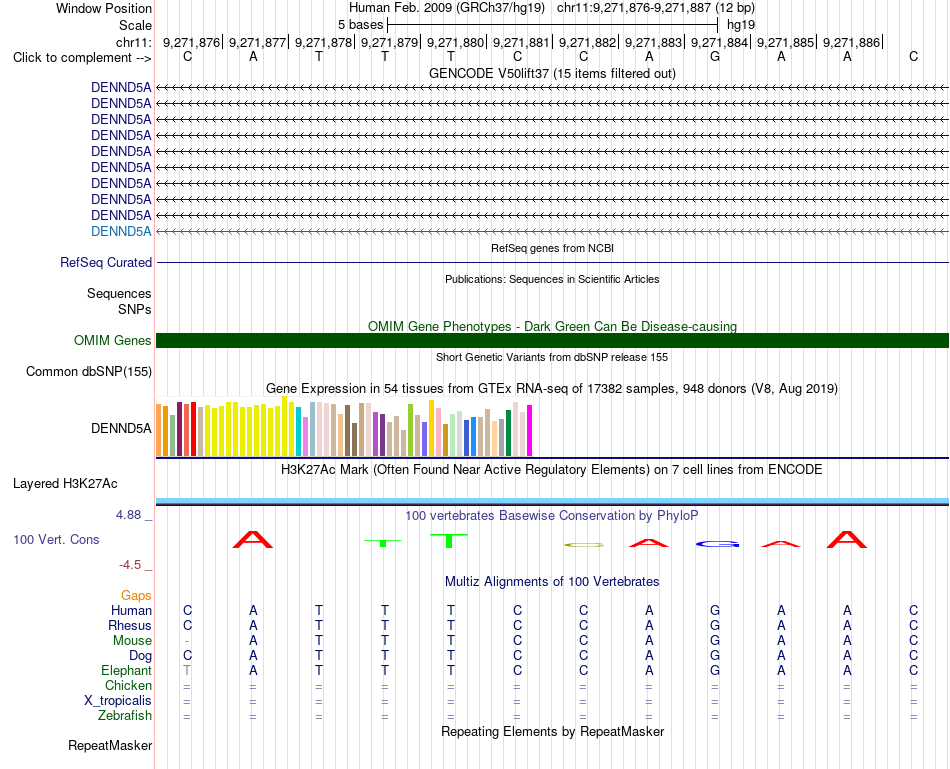Click the Chicken species label
The height and width of the screenshot is (769, 950).
pyautogui.click(x=128, y=685)
